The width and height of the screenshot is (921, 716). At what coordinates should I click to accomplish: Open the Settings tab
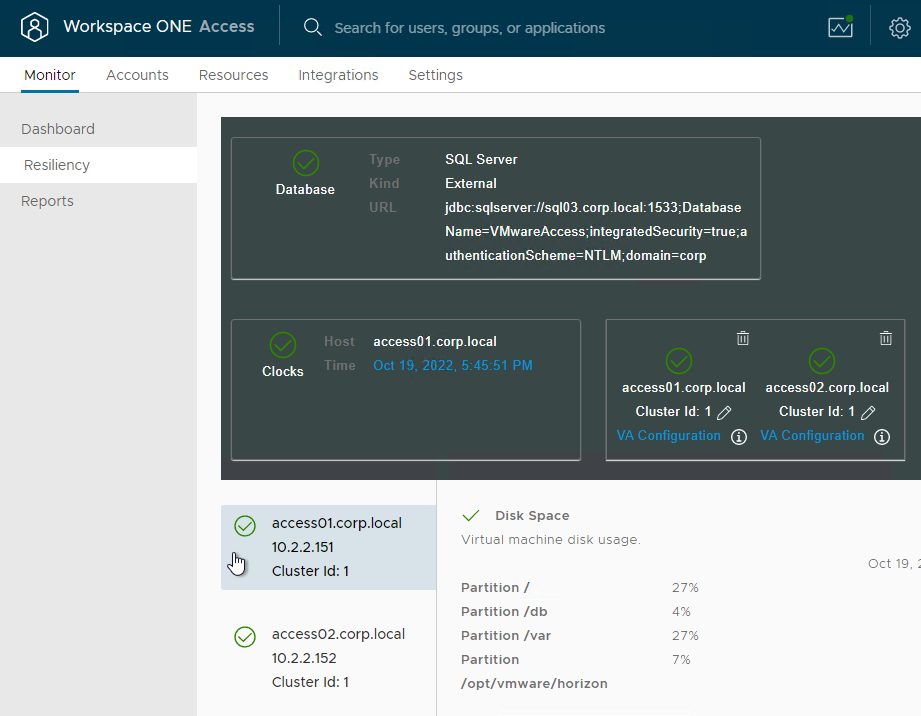(x=436, y=75)
